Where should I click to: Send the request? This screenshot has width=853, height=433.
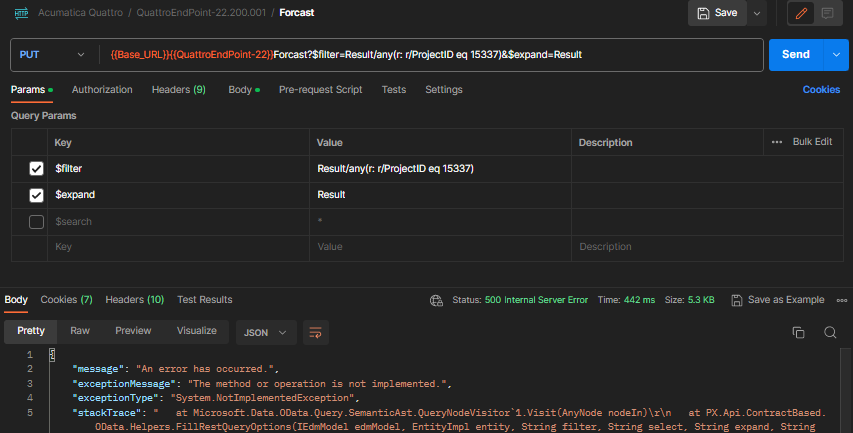(796, 54)
